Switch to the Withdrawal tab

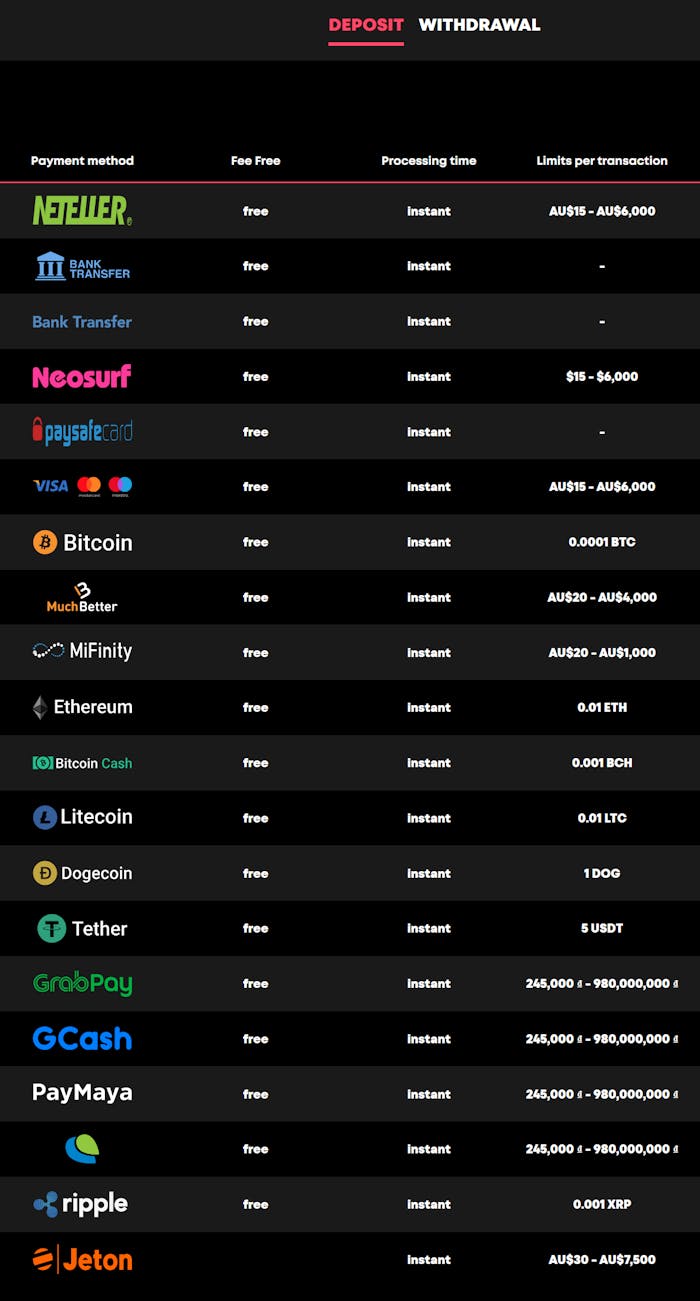[479, 24]
